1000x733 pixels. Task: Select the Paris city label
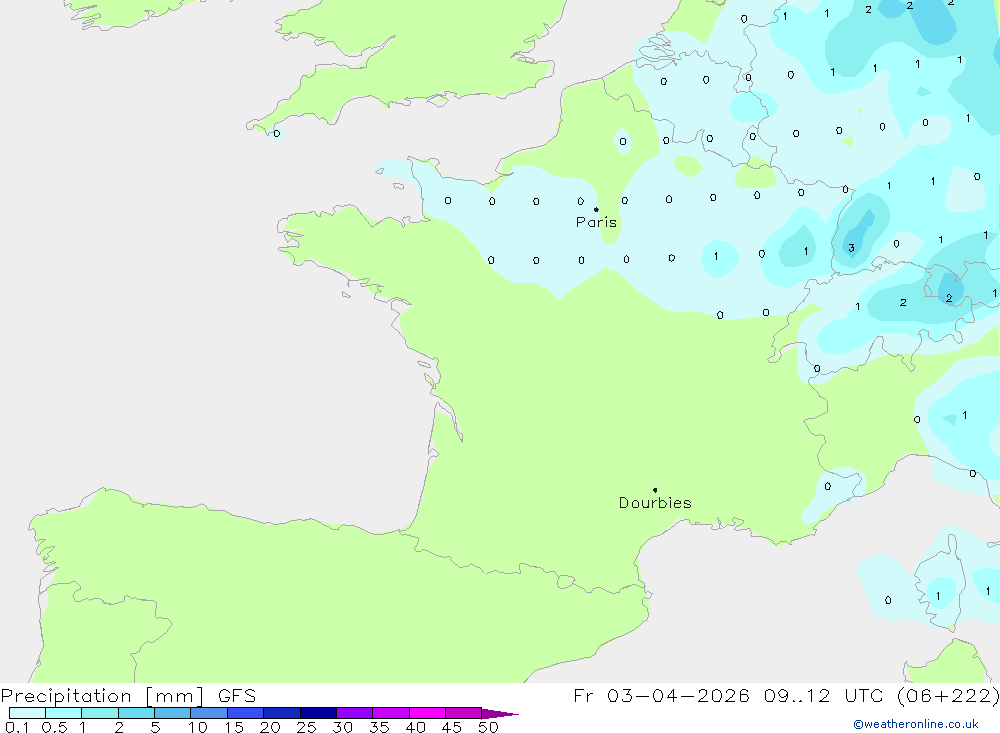[x=596, y=222]
